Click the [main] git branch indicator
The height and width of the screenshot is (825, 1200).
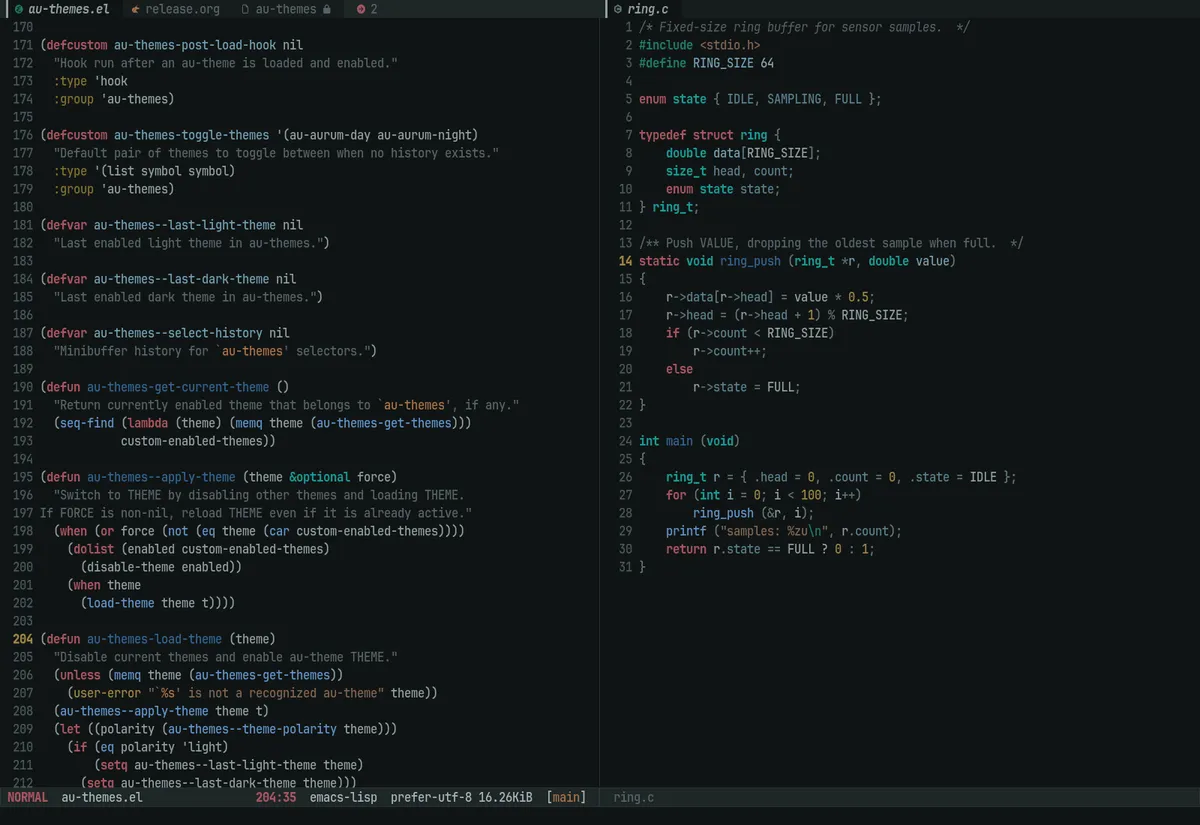click(566, 797)
